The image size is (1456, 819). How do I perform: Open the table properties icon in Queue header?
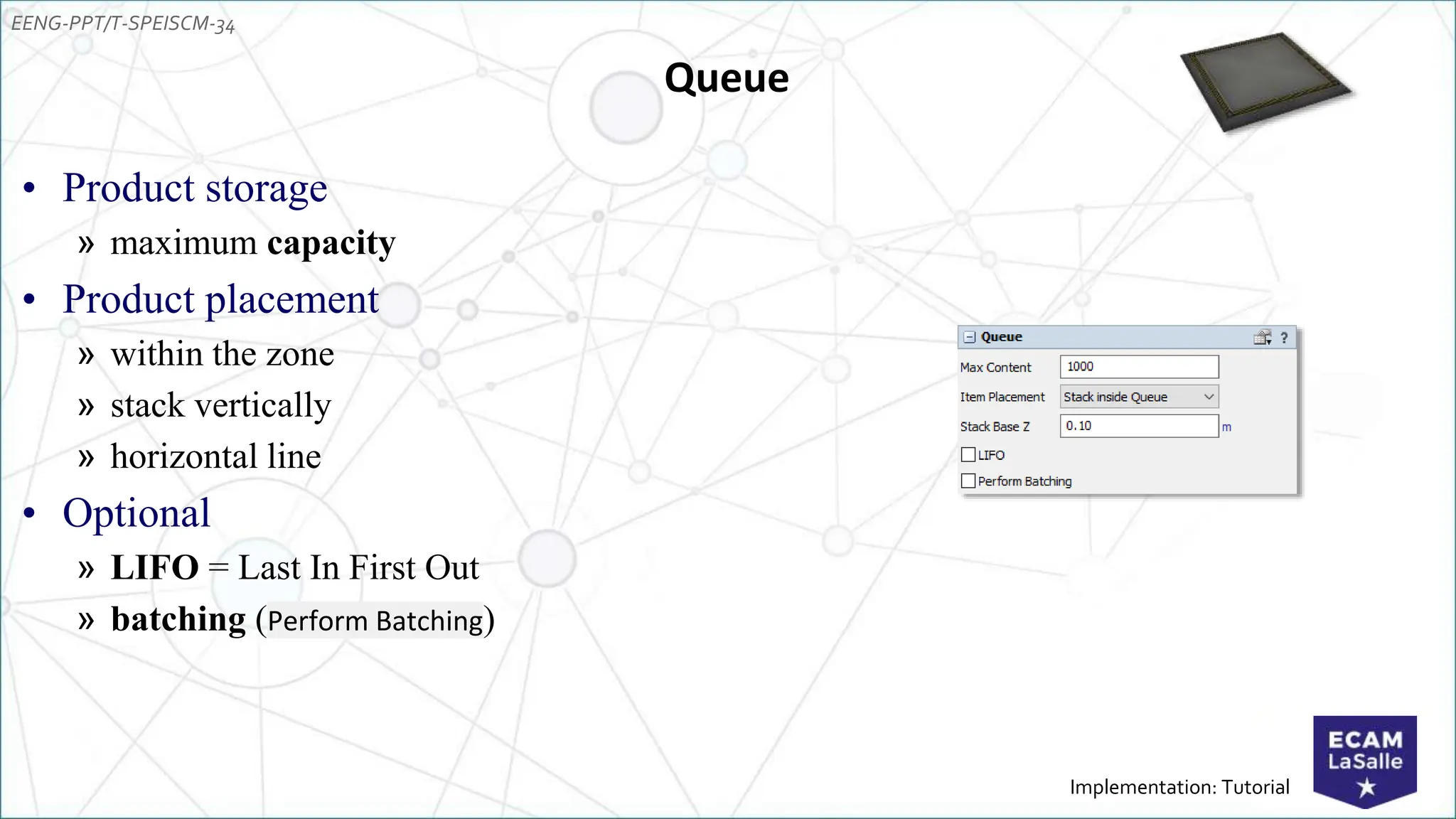1262,338
